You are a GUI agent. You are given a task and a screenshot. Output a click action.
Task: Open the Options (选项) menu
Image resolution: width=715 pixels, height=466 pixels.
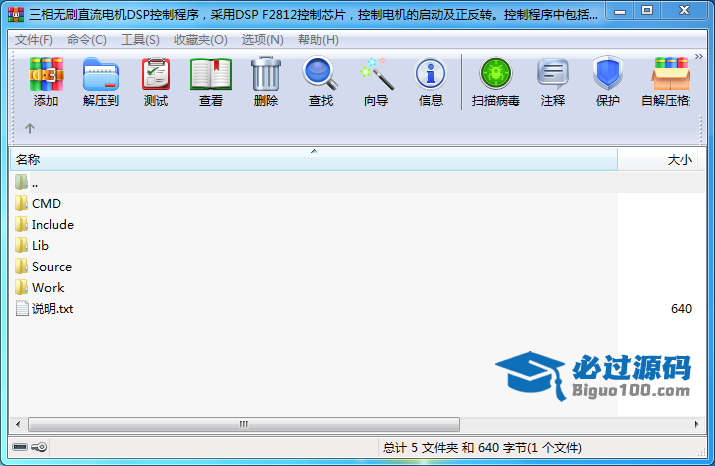pos(262,40)
